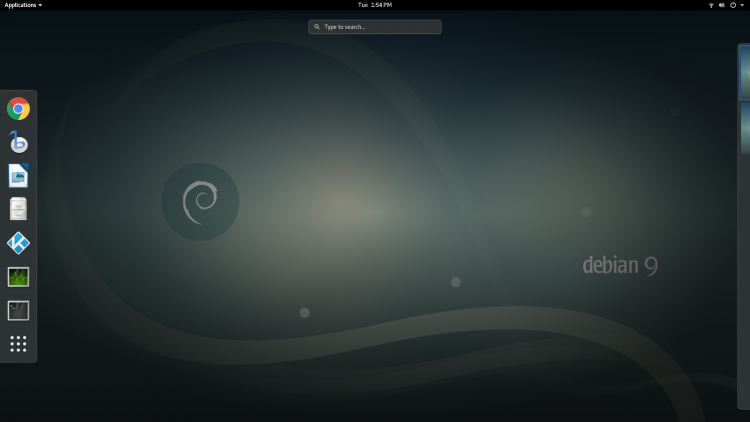Open the Applications menu

coord(23,5)
